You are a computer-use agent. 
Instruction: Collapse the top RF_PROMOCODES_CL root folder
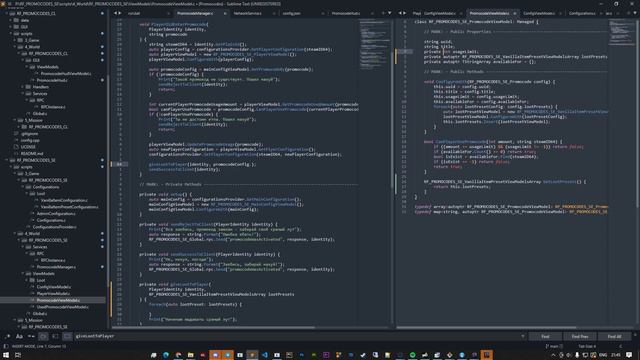tap(7, 13)
